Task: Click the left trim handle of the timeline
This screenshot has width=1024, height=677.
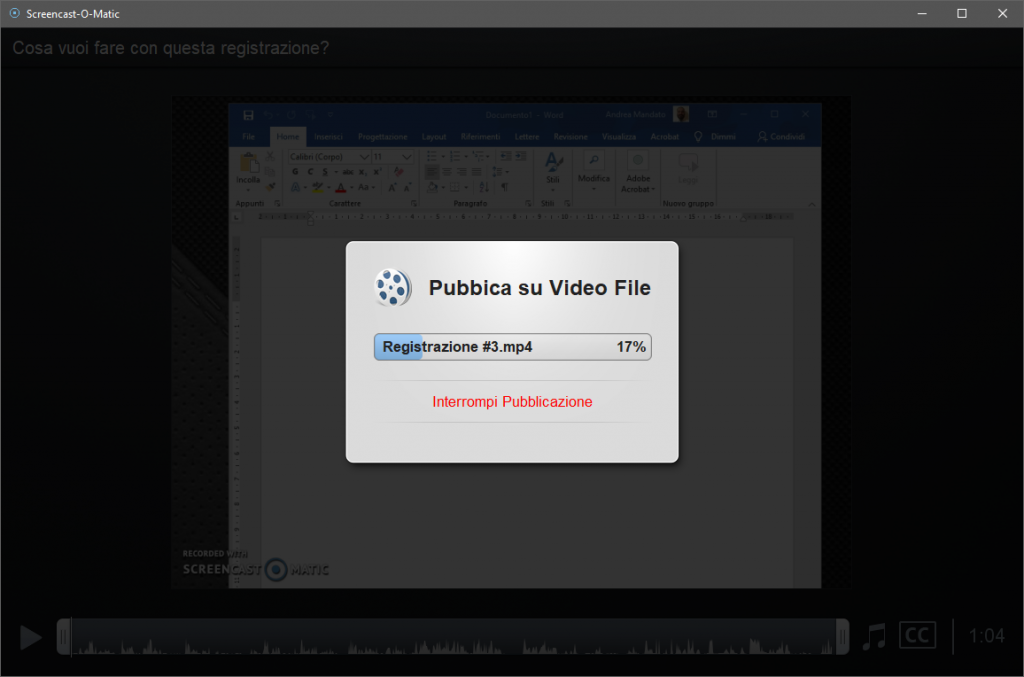Action: [x=63, y=637]
